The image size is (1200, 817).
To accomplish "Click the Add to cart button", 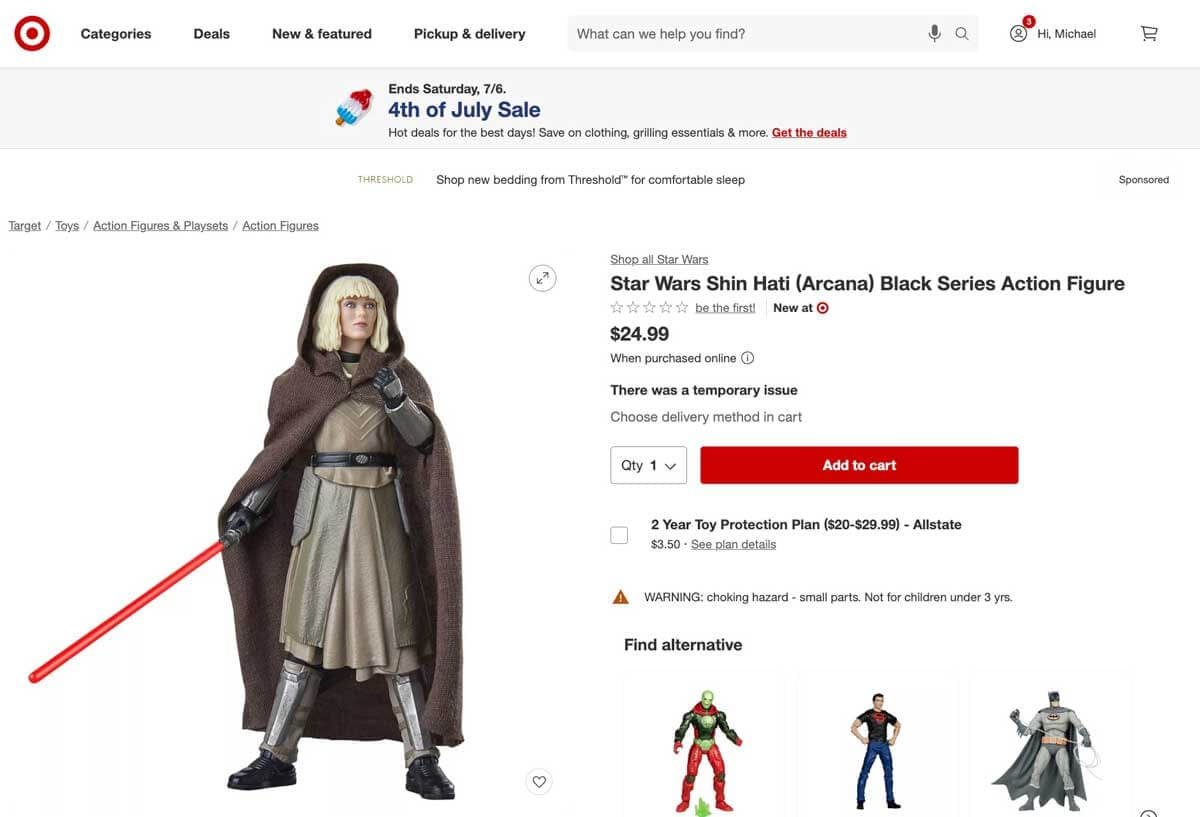I will (859, 464).
